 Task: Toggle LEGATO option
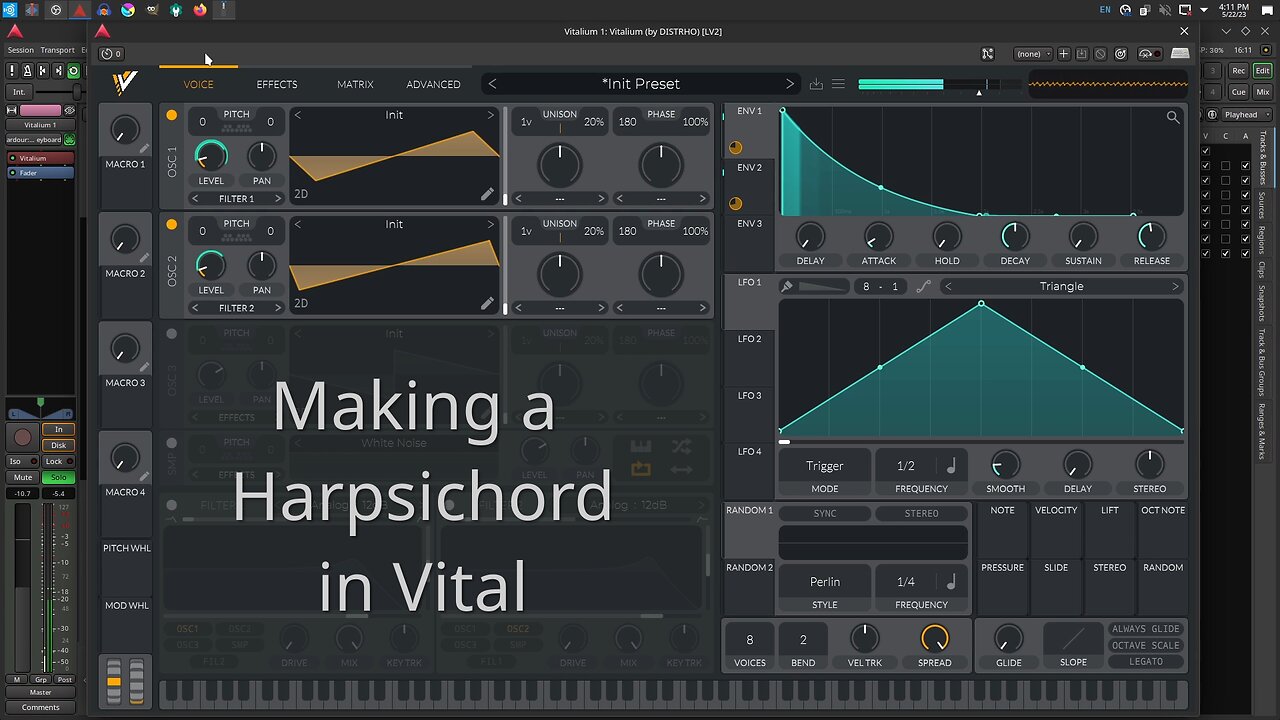[1146, 662]
